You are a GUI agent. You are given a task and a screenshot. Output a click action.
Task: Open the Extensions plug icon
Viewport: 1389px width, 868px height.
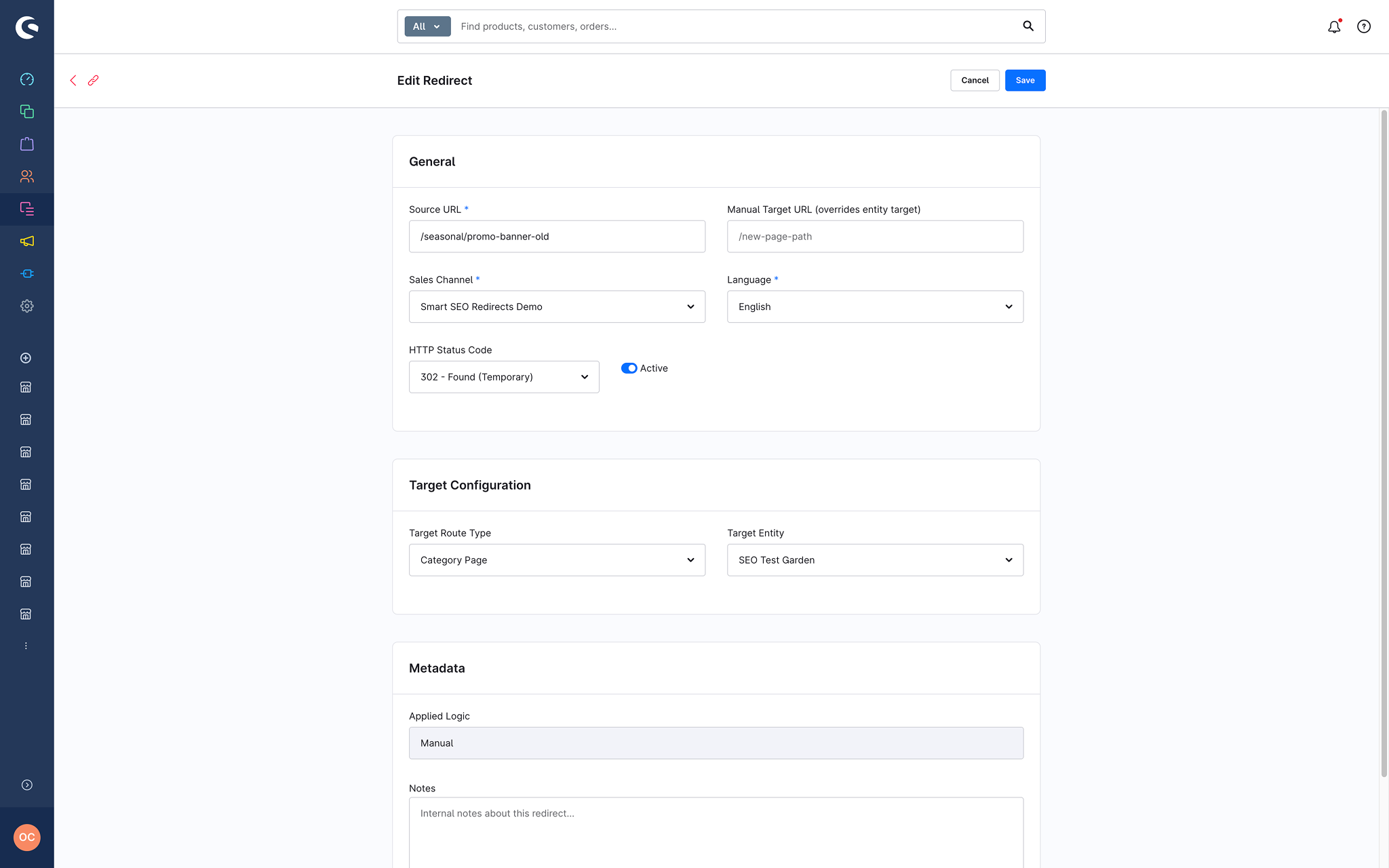tap(26, 274)
